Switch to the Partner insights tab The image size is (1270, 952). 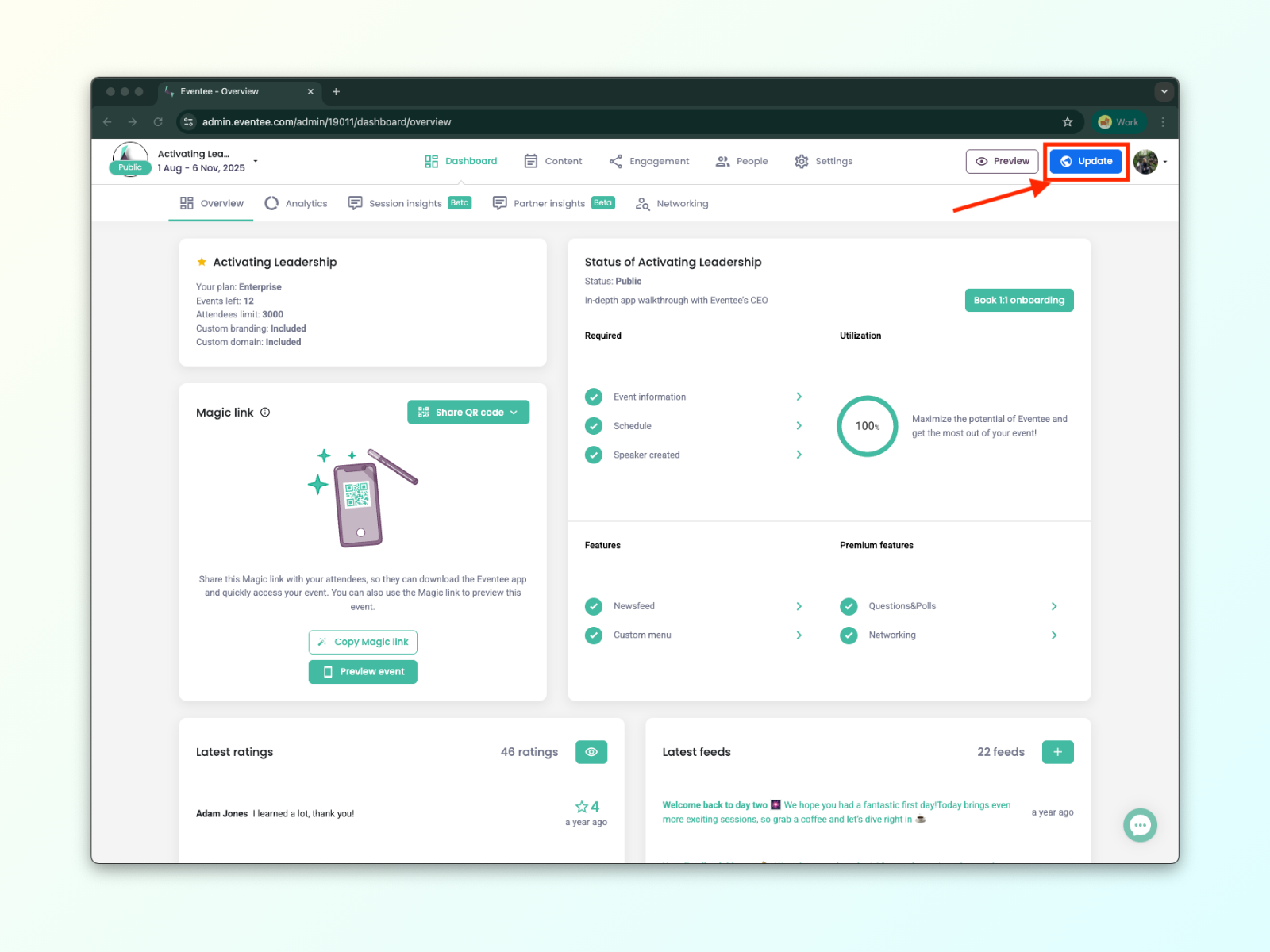click(554, 203)
